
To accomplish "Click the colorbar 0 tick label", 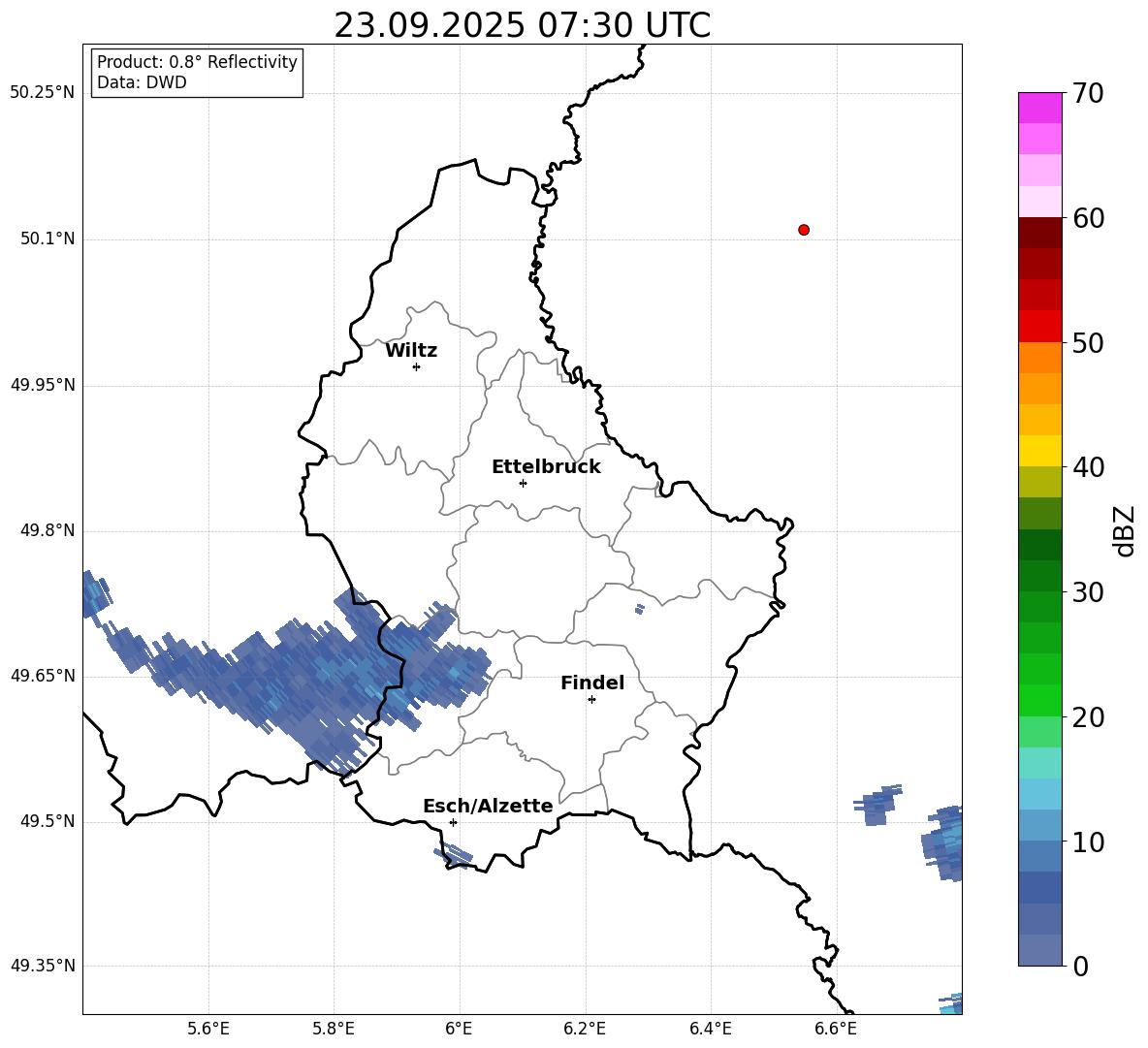I will tap(1080, 966).
